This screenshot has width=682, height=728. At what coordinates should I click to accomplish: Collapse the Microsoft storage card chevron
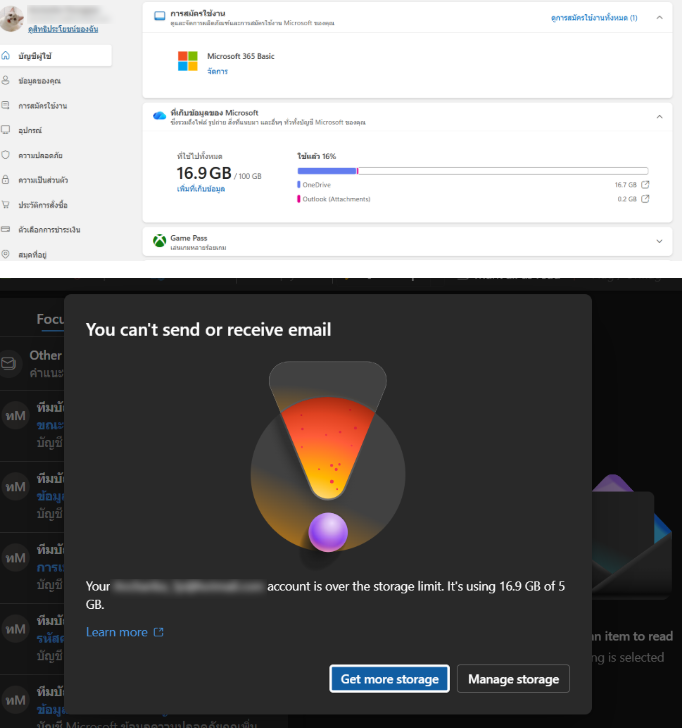click(x=659, y=117)
